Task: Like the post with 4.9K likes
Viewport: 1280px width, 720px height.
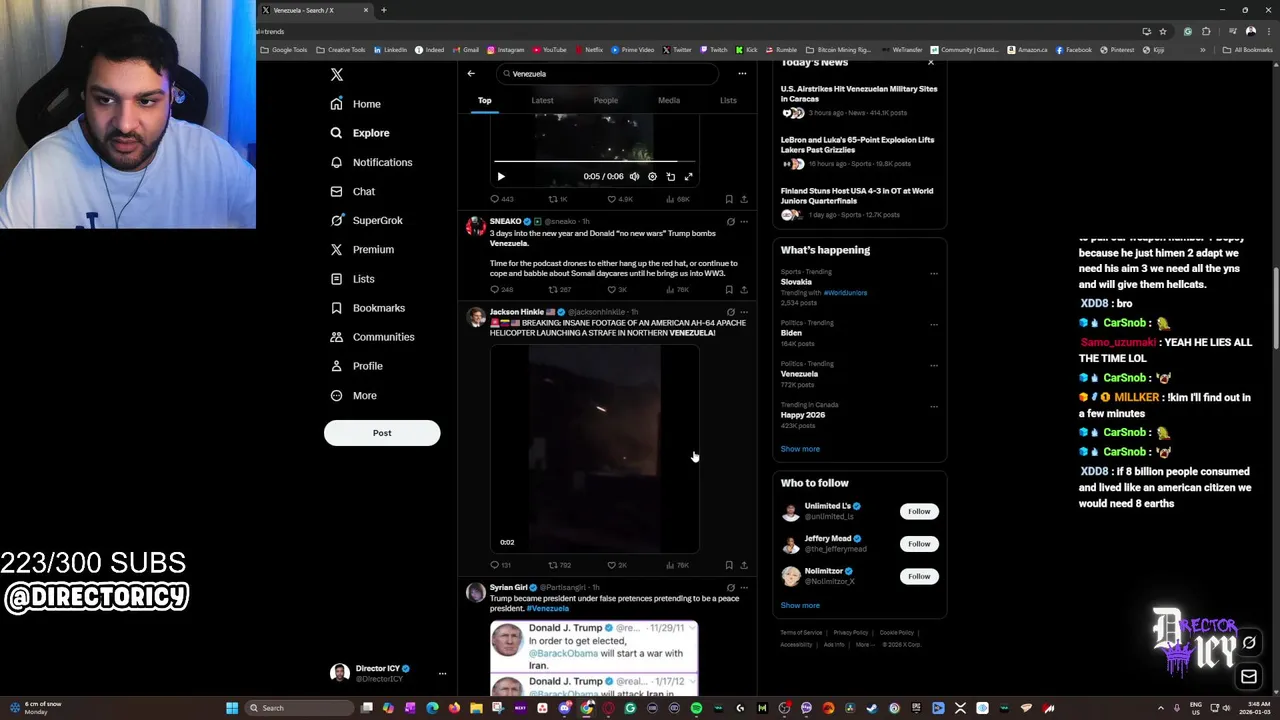Action: [620, 199]
